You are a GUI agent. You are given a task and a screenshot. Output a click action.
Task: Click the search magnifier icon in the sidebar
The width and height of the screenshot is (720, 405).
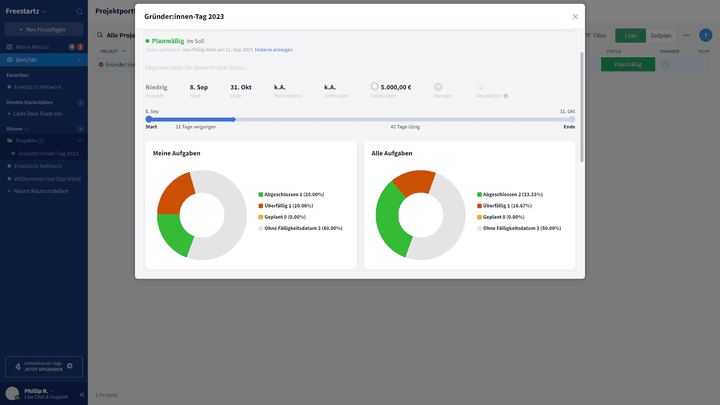point(80,11)
